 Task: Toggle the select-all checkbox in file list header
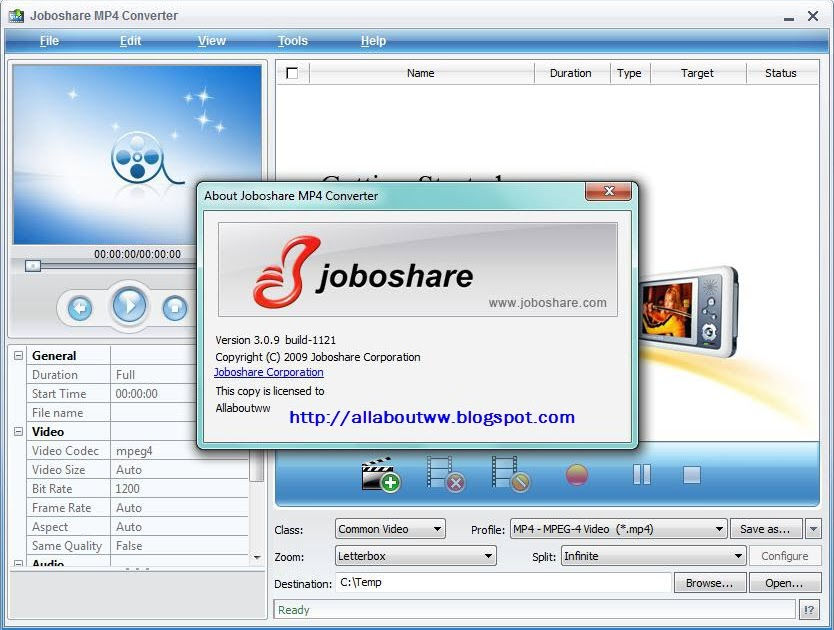point(292,73)
